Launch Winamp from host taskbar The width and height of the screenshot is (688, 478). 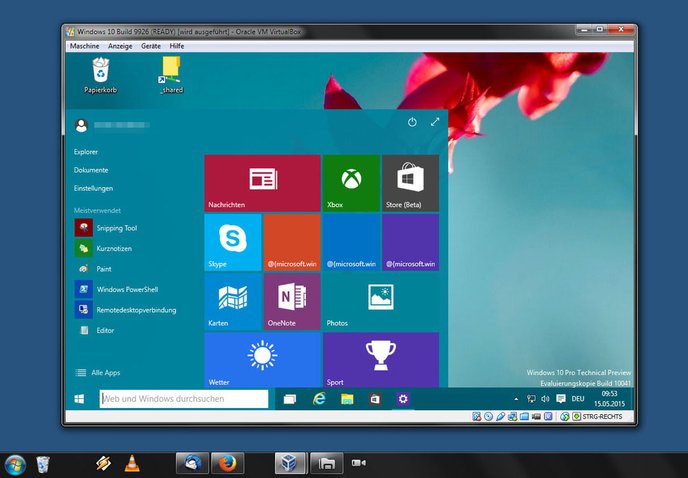click(x=103, y=463)
